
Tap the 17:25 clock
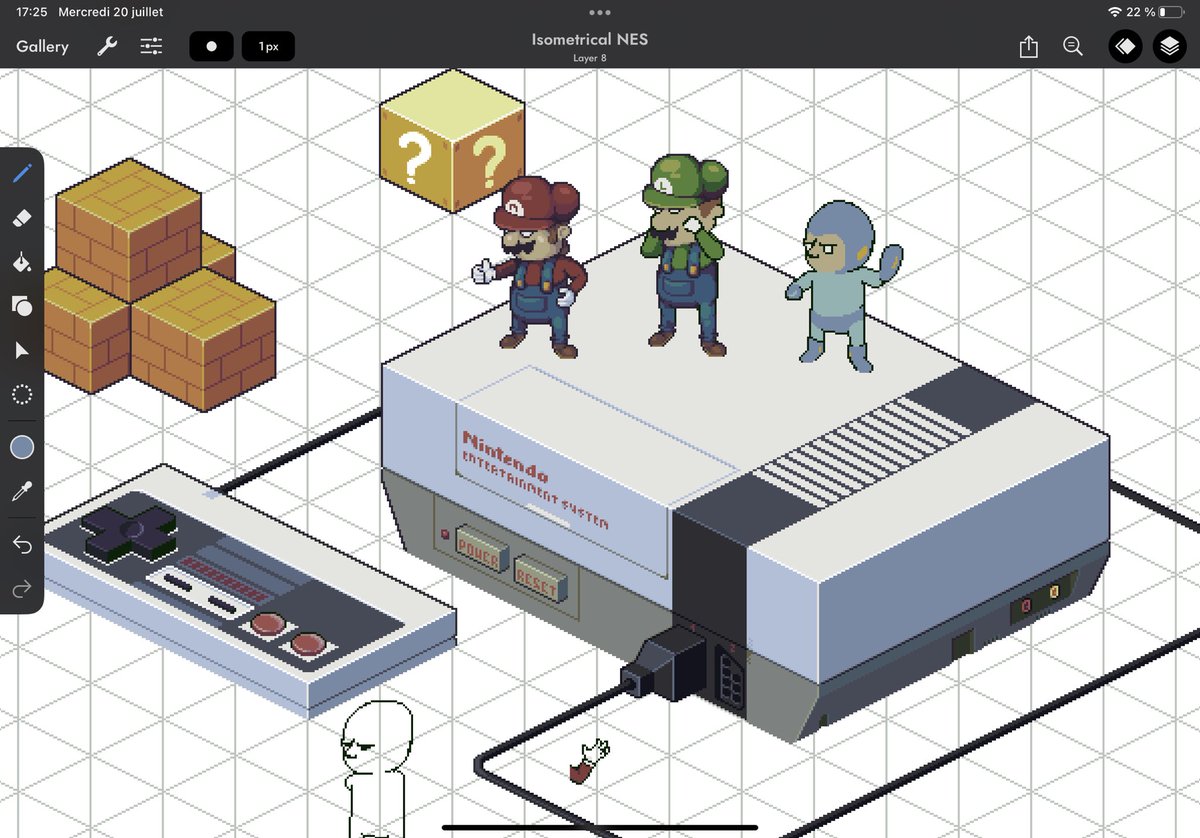coord(32,12)
